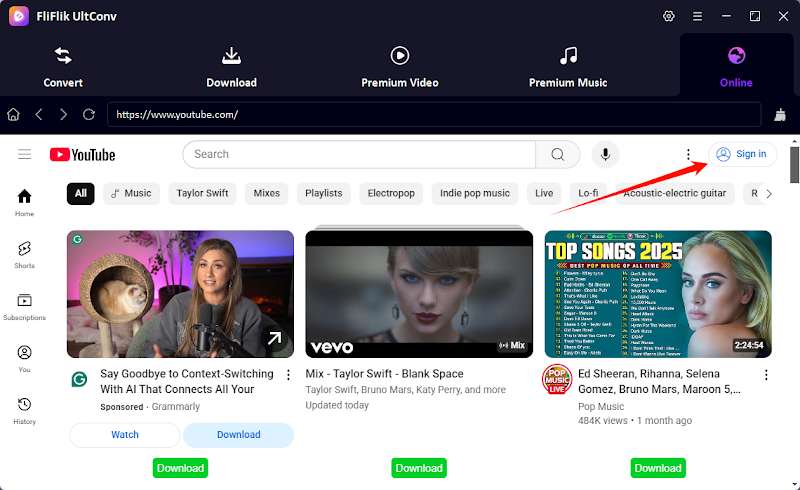Screen dimensions: 800x490
Task: Click the page vertical scrollbar thumb
Action: point(794,164)
